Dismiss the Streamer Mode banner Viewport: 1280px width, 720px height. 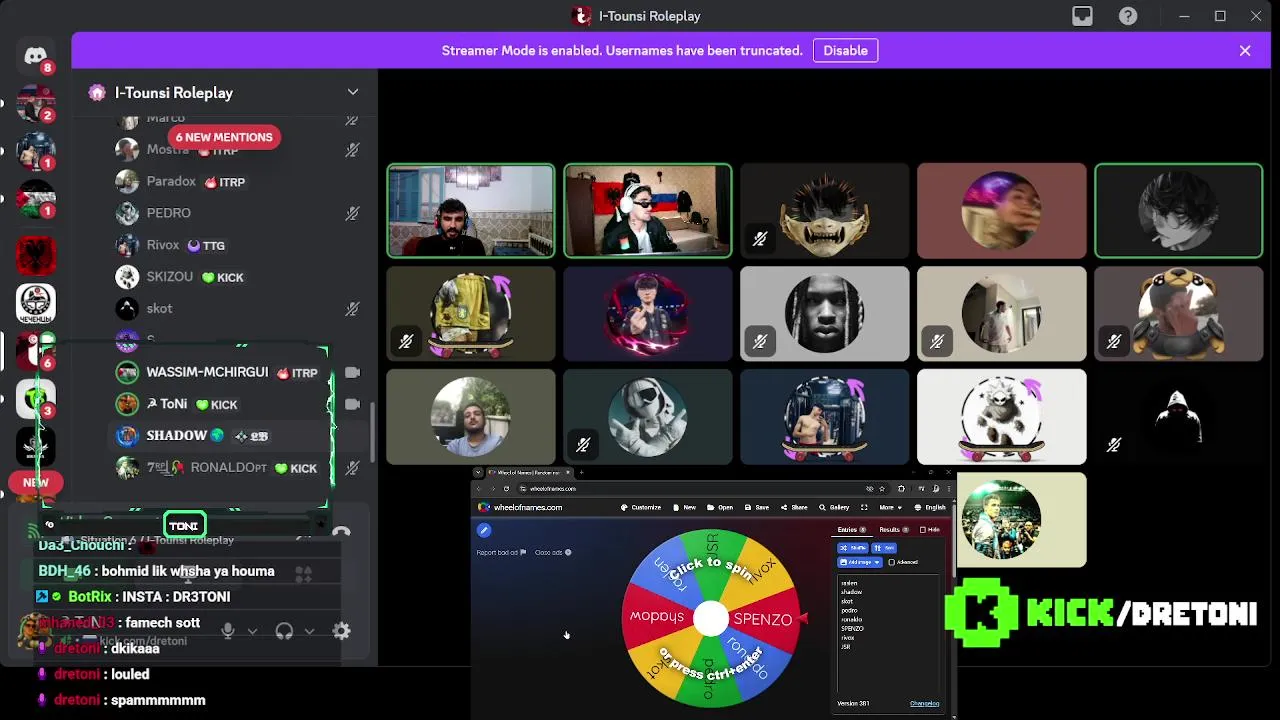click(x=1245, y=50)
